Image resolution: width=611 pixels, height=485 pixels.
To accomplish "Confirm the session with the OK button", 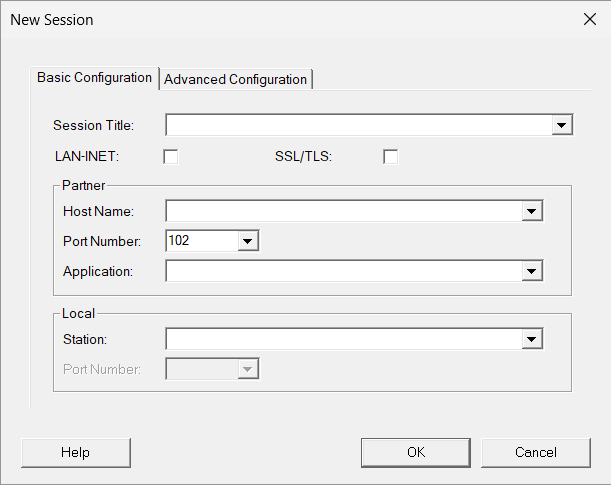I will coord(416,453).
